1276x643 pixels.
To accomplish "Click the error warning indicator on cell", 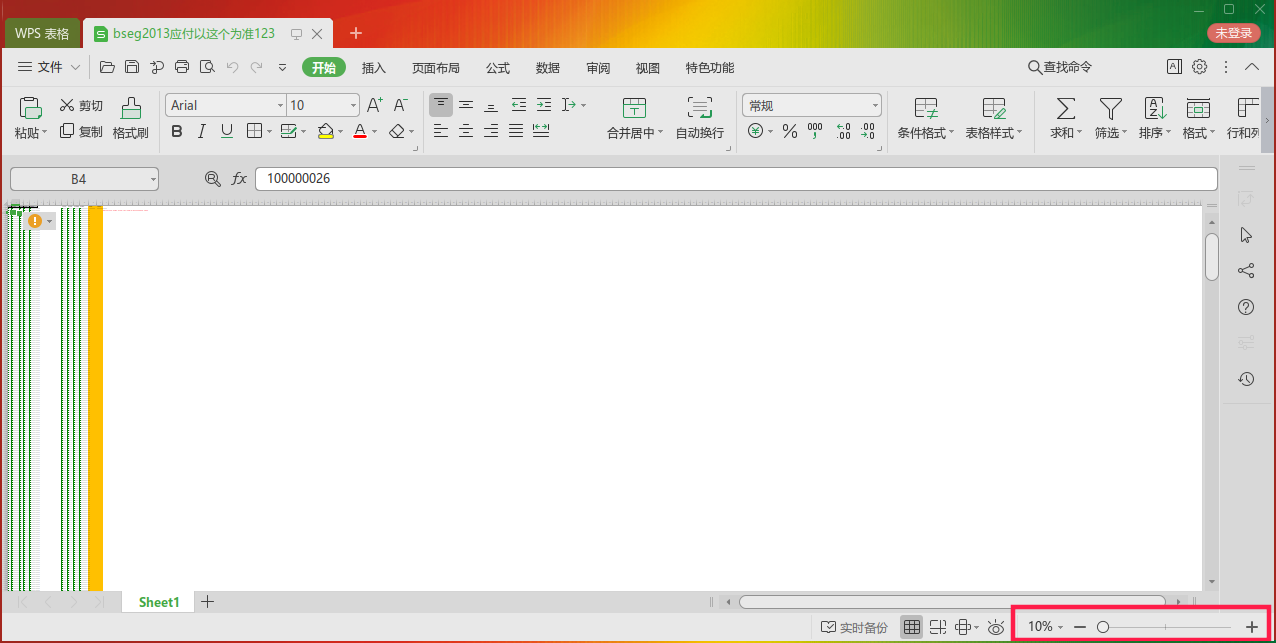I will coord(35,220).
